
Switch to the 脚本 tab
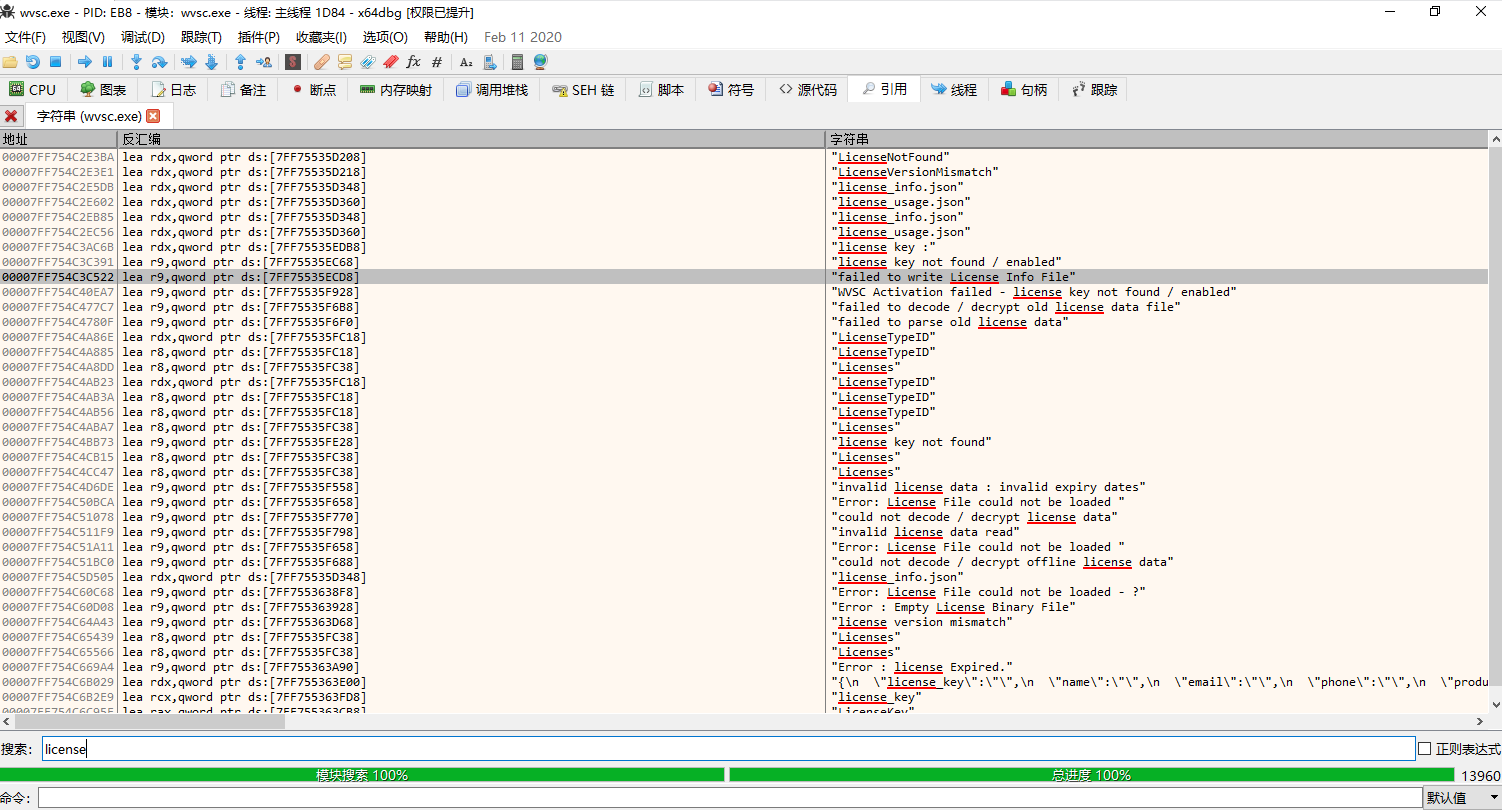[661, 89]
